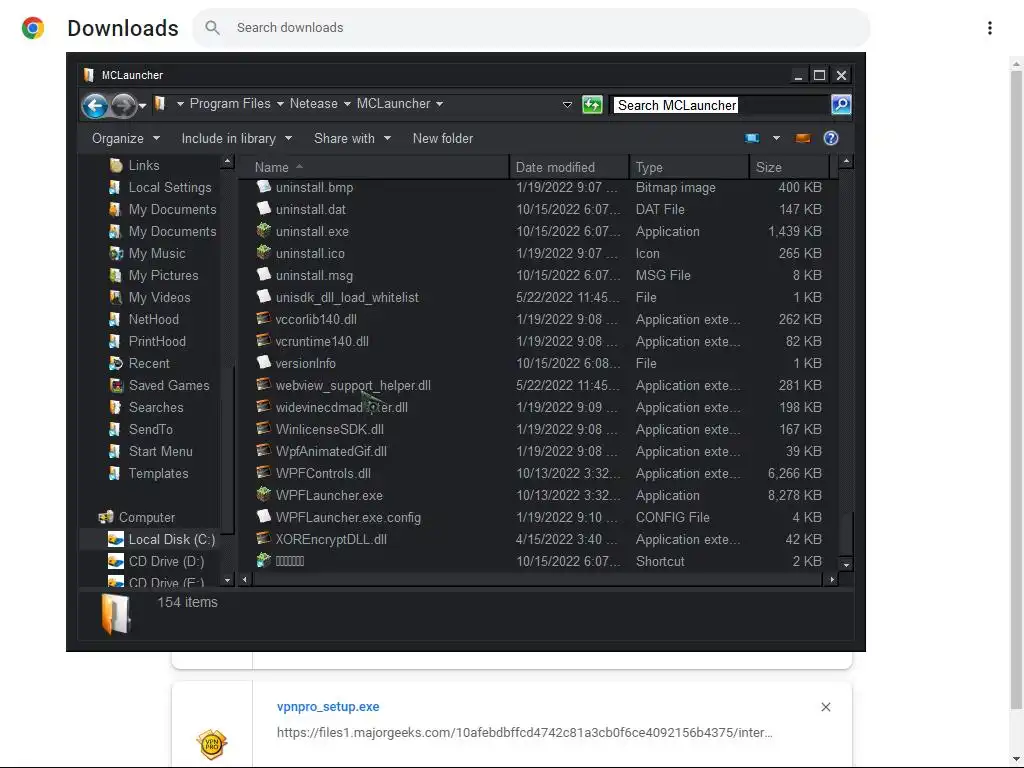Expand dropdown arrow after MCLauncher breadcrumb

(x=440, y=104)
